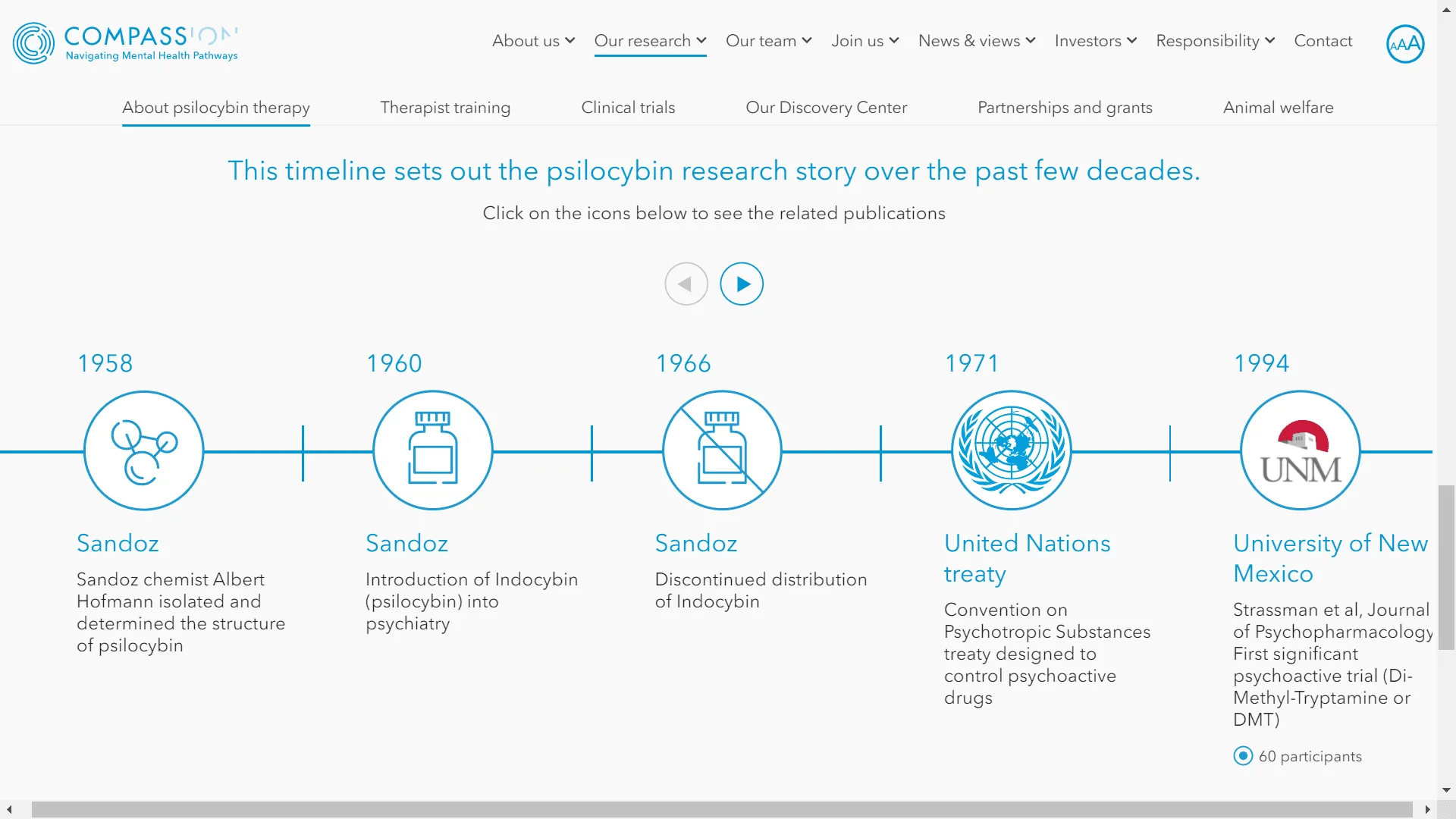Click 'Introduction of Indocybin' description text
Image resolution: width=1456 pixels, height=819 pixels.
472,601
